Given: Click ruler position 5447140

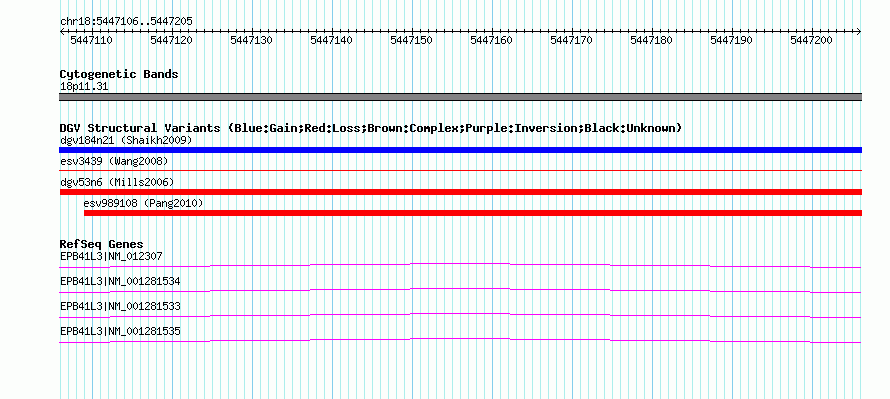Looking at the screenshot, I should (331, 40).
